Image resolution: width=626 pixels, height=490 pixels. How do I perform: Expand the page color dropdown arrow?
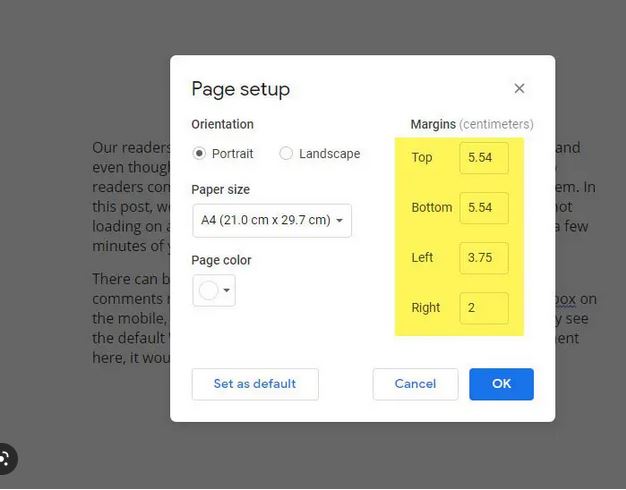(227, 291)
